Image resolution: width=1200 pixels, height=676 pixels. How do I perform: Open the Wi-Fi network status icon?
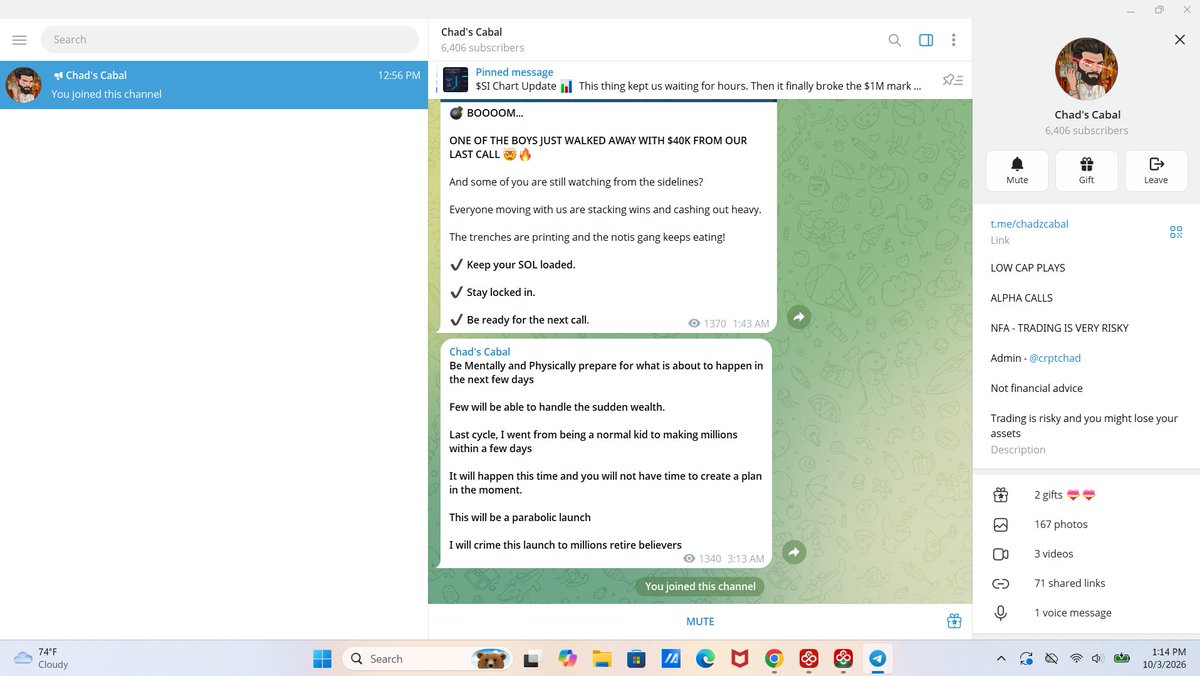coord(1076,658)
